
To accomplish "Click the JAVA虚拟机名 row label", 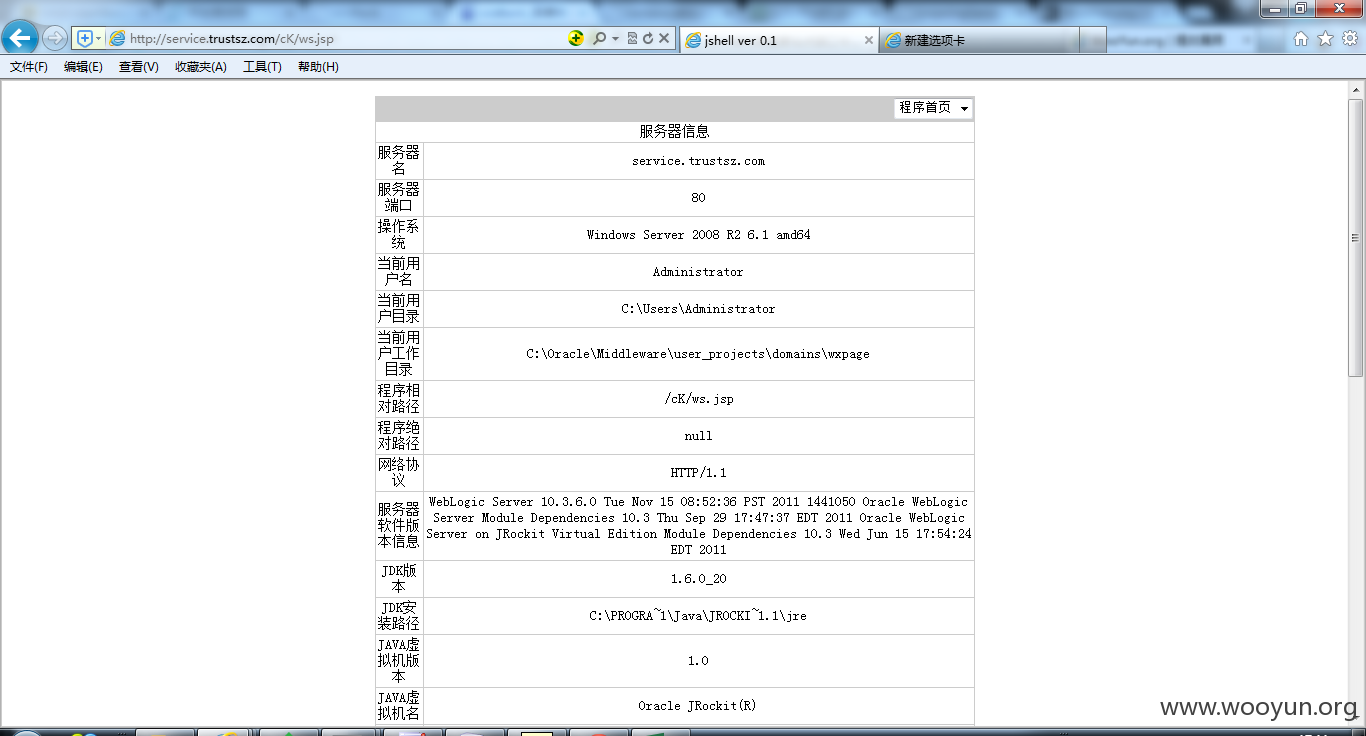I will tap(399, 706).
